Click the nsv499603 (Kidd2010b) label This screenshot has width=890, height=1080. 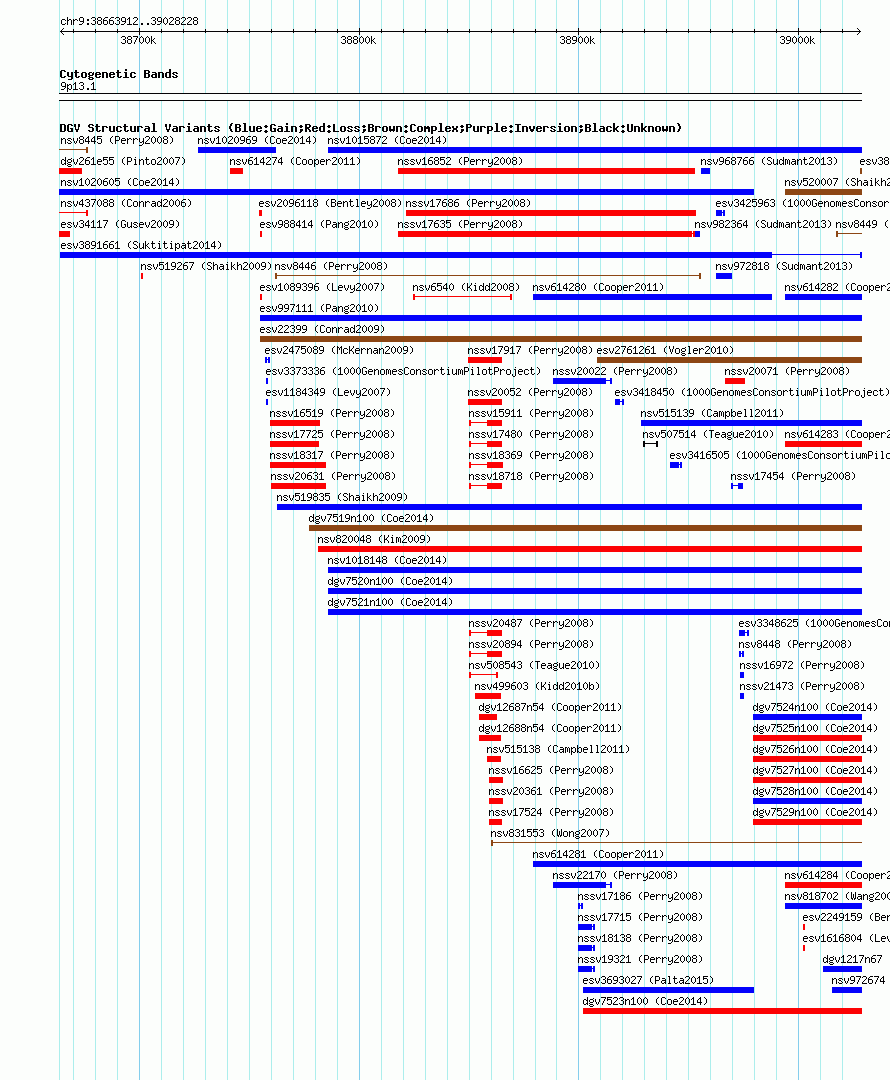point(537,687)
